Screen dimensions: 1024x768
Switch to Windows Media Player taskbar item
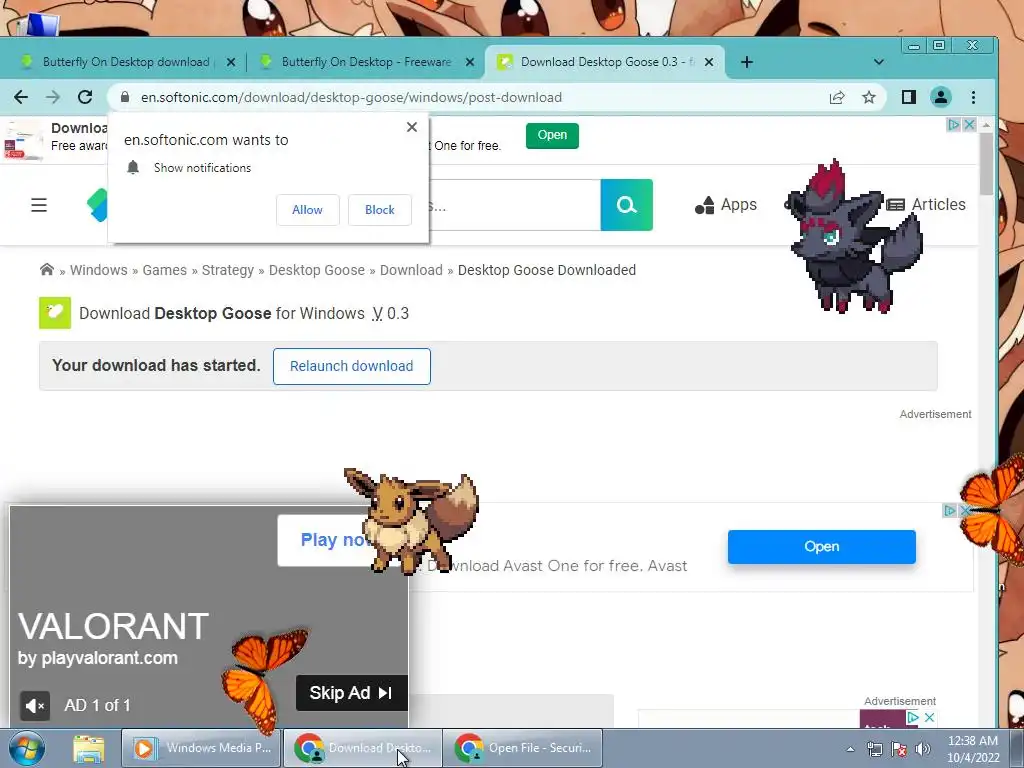coord(201,748)
